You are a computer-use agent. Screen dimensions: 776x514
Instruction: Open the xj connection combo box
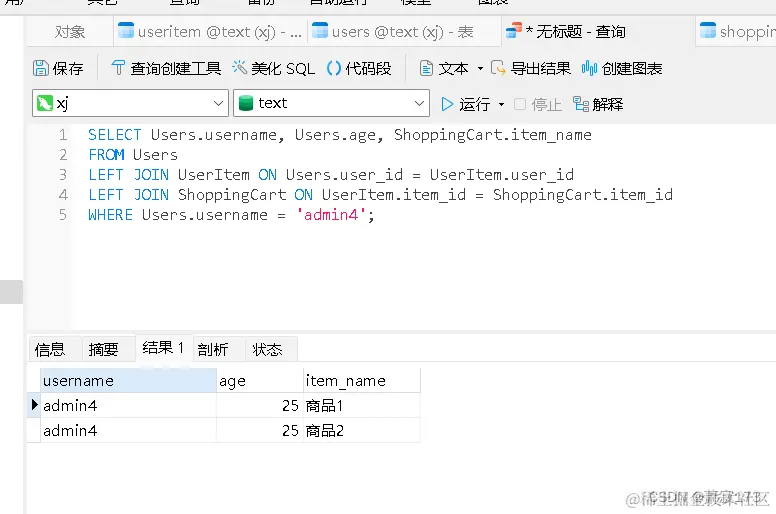pyautogui.click(x=130, y=103)
